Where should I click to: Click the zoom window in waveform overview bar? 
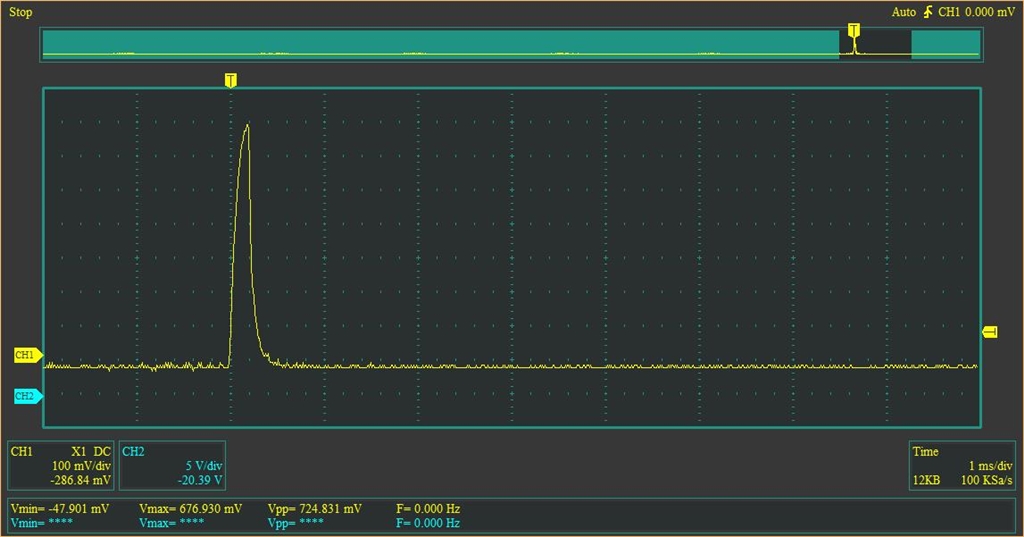click(x=875, y=44)
